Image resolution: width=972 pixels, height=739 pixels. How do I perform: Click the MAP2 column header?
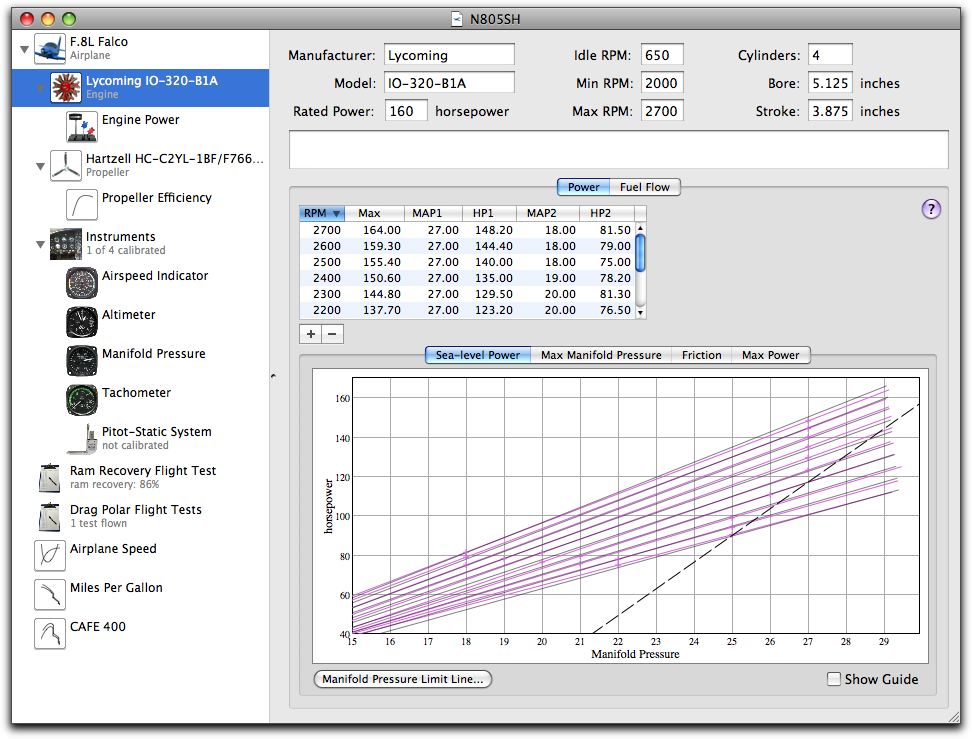coord(548,213)
